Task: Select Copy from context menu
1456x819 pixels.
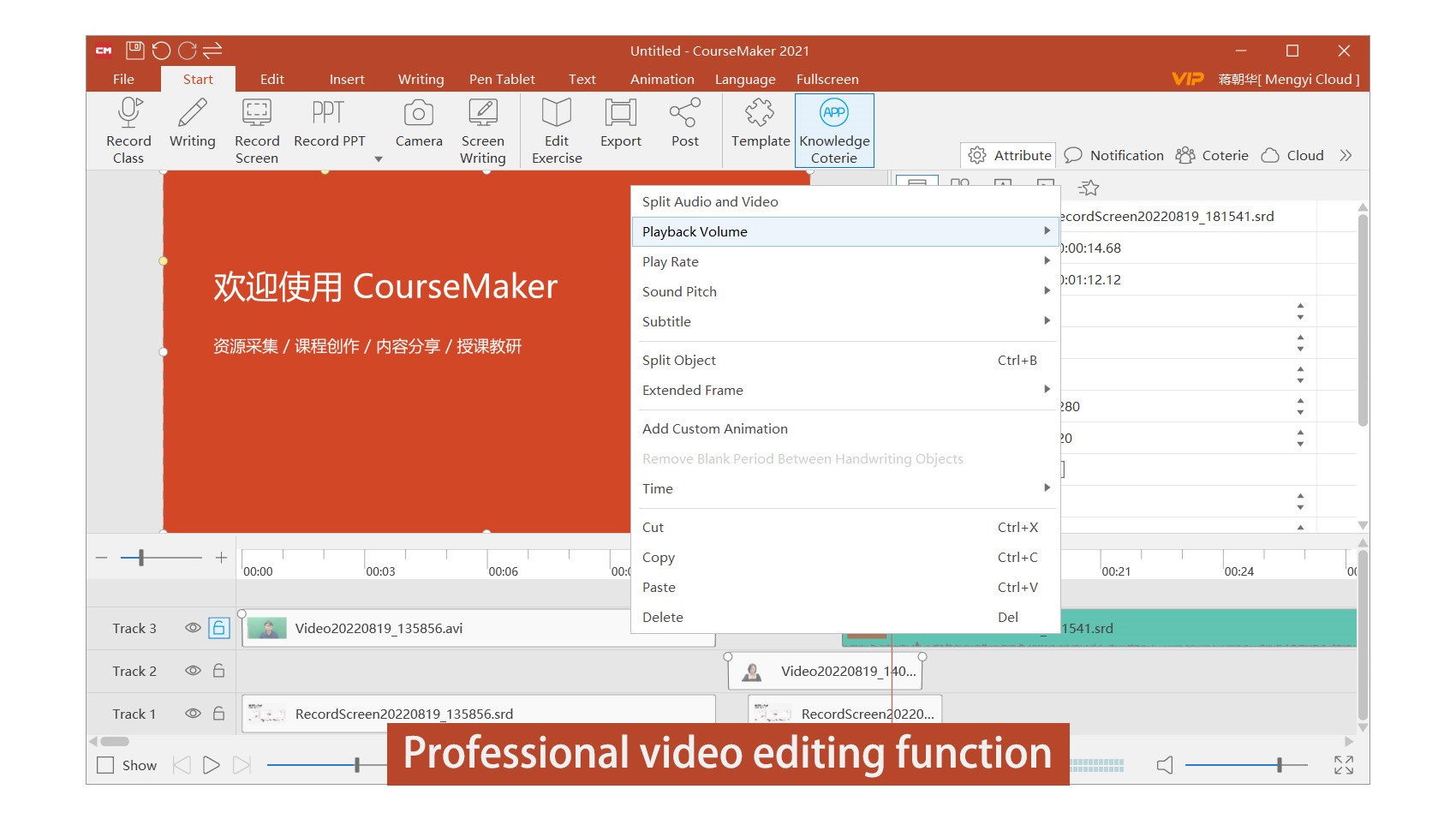Action: point(845,557)
